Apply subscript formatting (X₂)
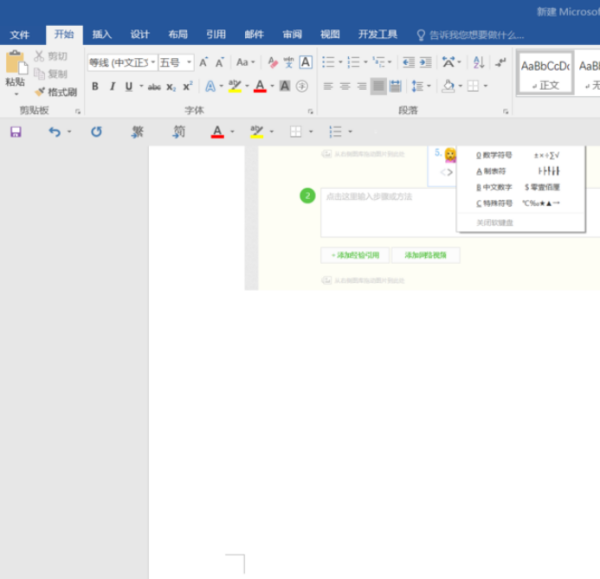 click(x=171, y=87)
